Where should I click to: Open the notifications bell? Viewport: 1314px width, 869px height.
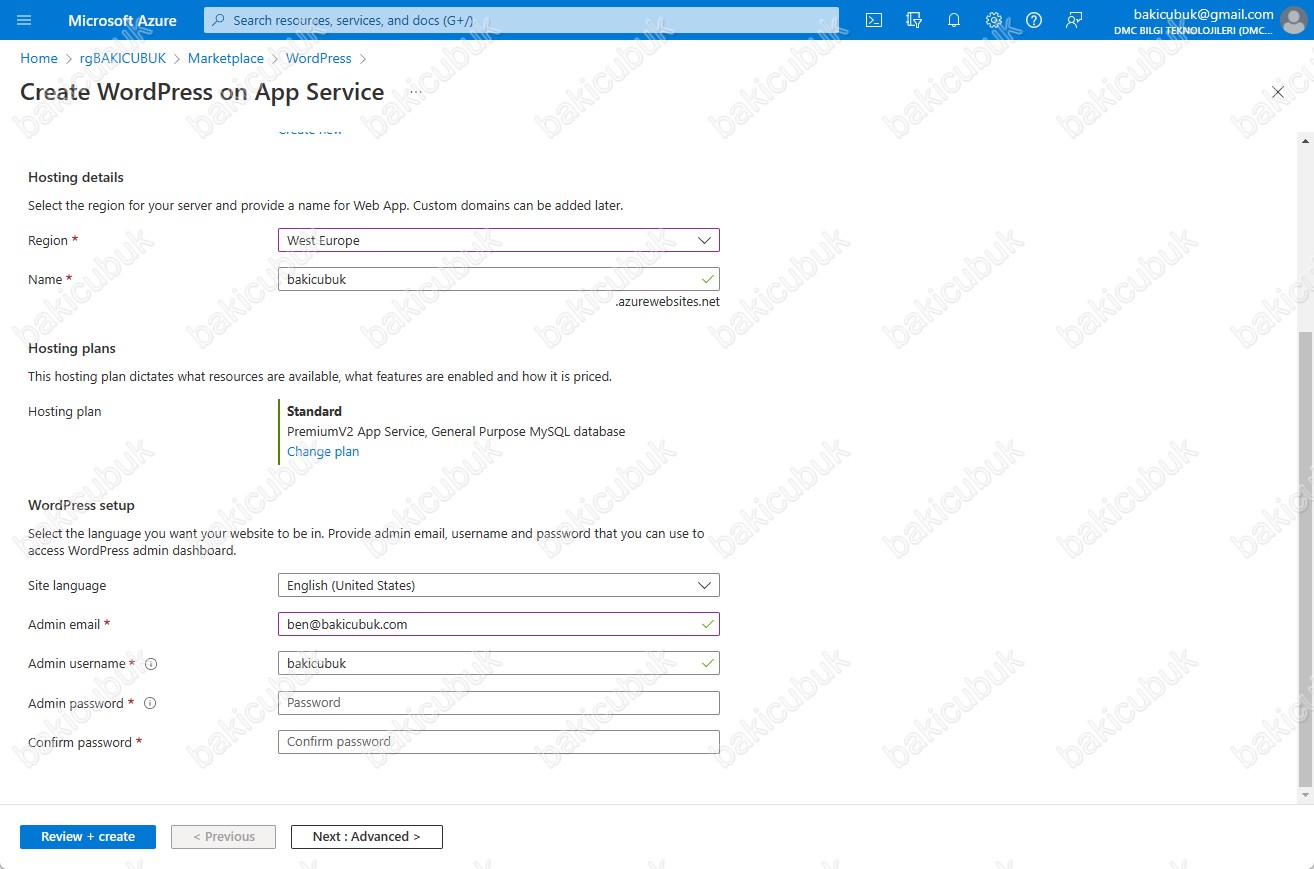tap(954, 20)
